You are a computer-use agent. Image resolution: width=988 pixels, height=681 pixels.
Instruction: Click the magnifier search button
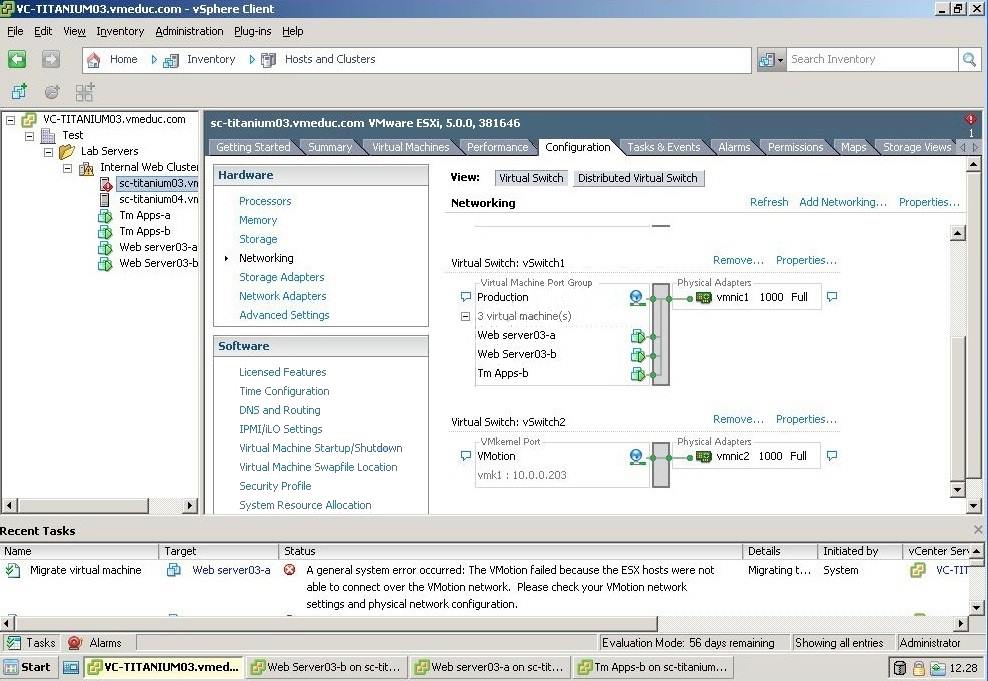click(x=969, y=60)
